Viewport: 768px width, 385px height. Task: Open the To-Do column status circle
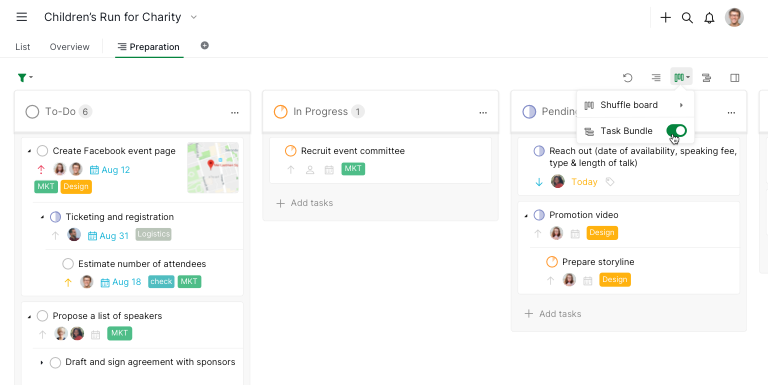[32, 112]
